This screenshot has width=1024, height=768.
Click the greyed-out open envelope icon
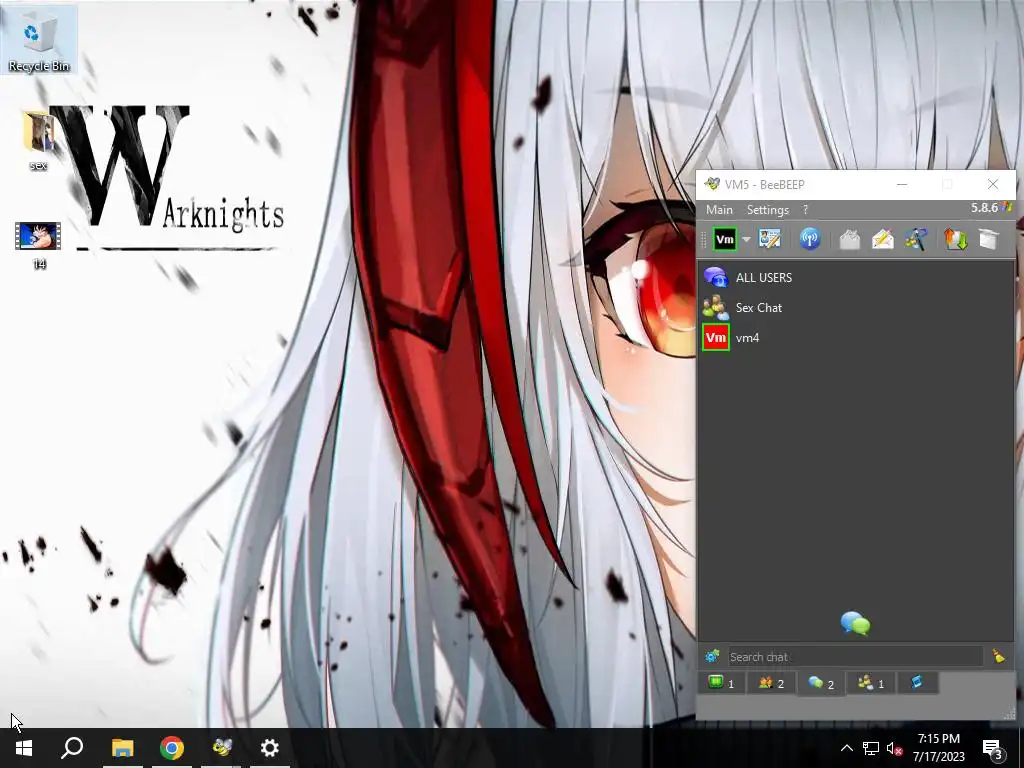click(850, 240)
